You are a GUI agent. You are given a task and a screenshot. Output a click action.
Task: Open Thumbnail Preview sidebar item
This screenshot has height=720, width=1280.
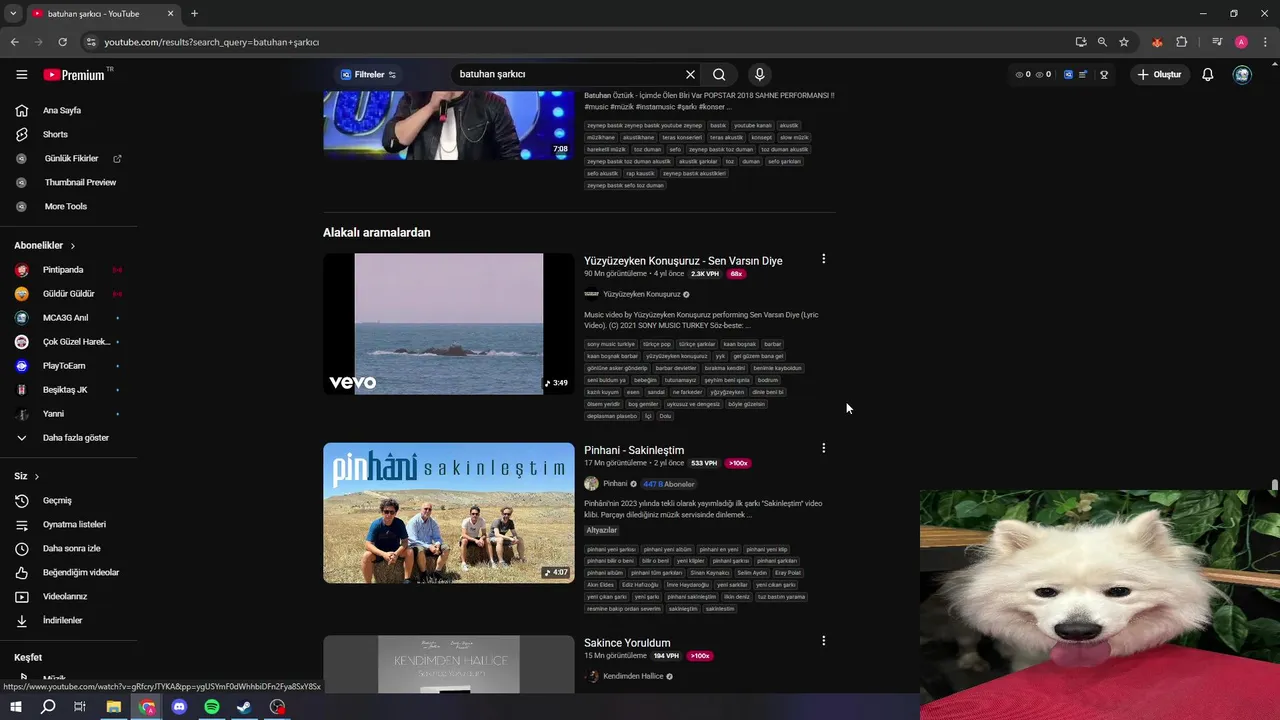(68, 182)
